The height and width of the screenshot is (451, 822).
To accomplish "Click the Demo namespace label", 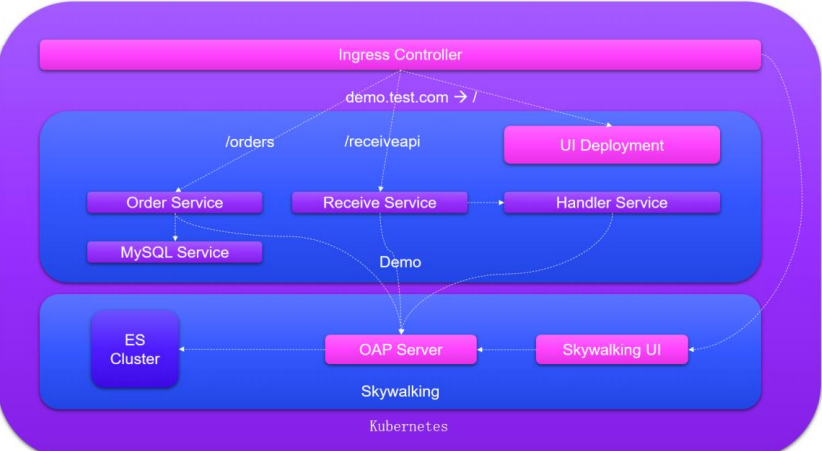I will tap(400, 262).
